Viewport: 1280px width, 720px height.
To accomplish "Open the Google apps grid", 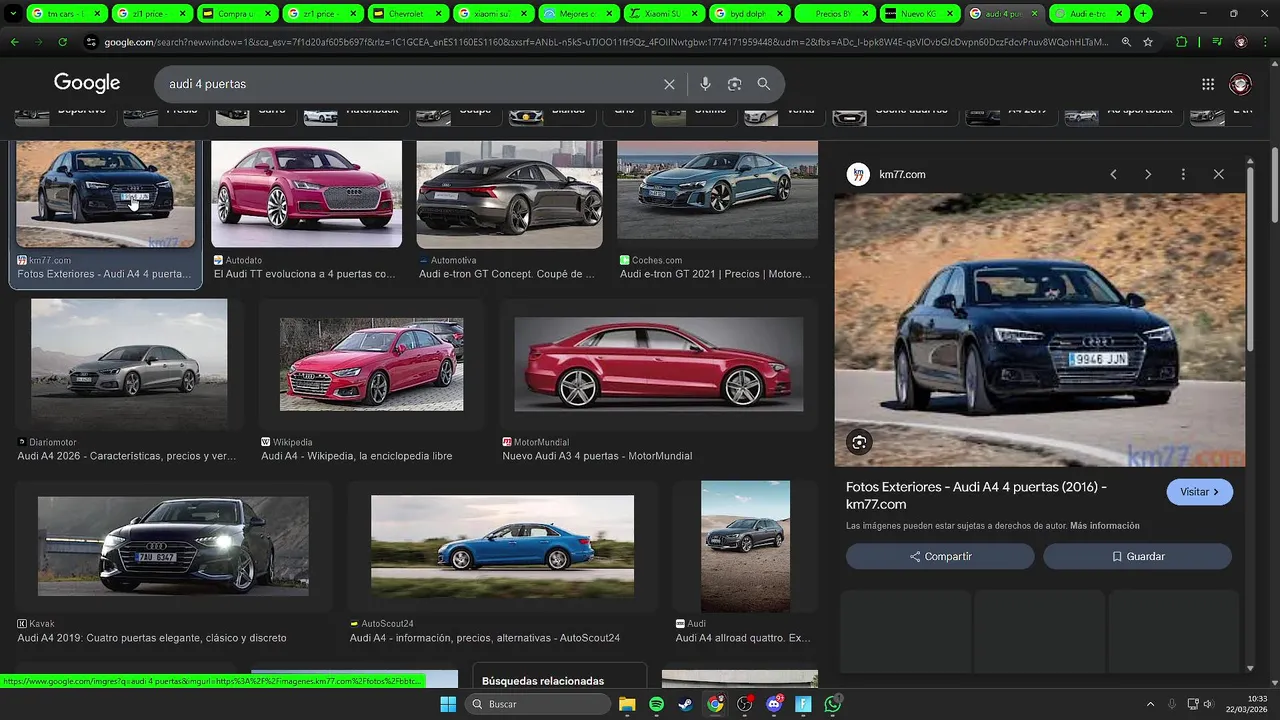I will 1208,84.
